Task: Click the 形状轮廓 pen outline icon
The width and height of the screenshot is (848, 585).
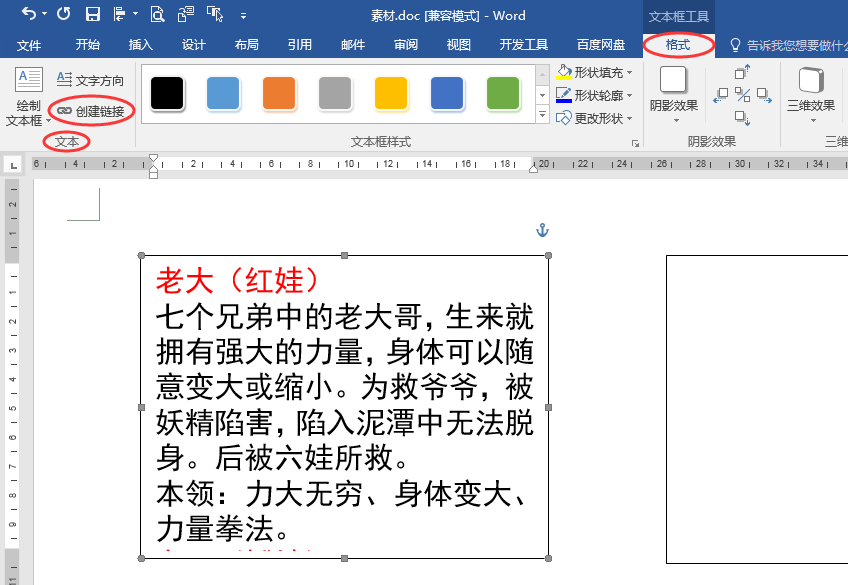Action: pos(564,95)
